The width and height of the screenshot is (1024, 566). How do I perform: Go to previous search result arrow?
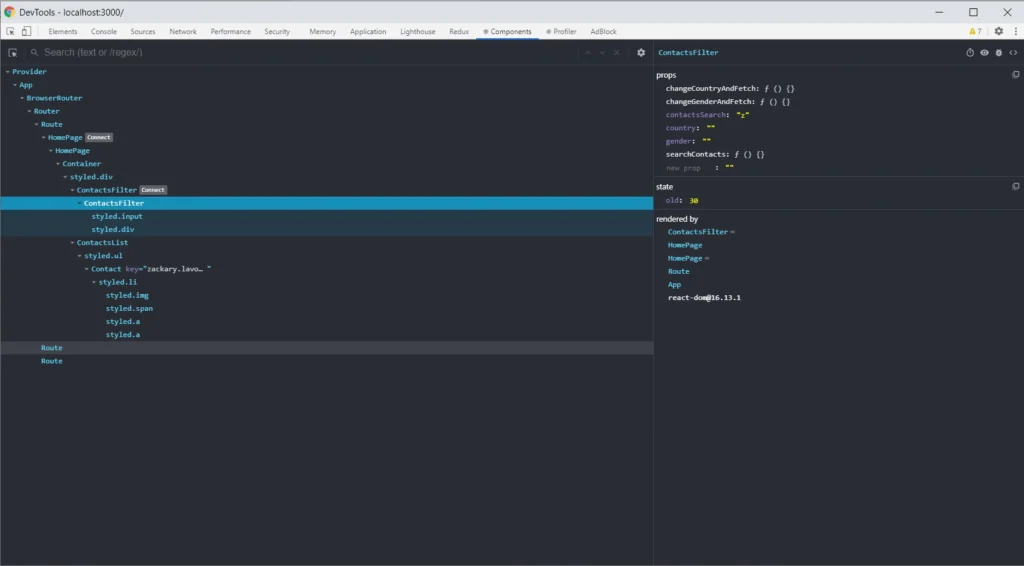click(588, 53)
